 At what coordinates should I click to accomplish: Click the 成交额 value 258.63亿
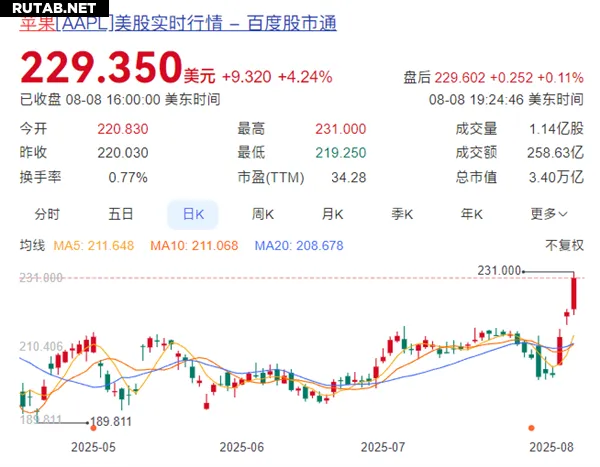[x=555, y=153]
